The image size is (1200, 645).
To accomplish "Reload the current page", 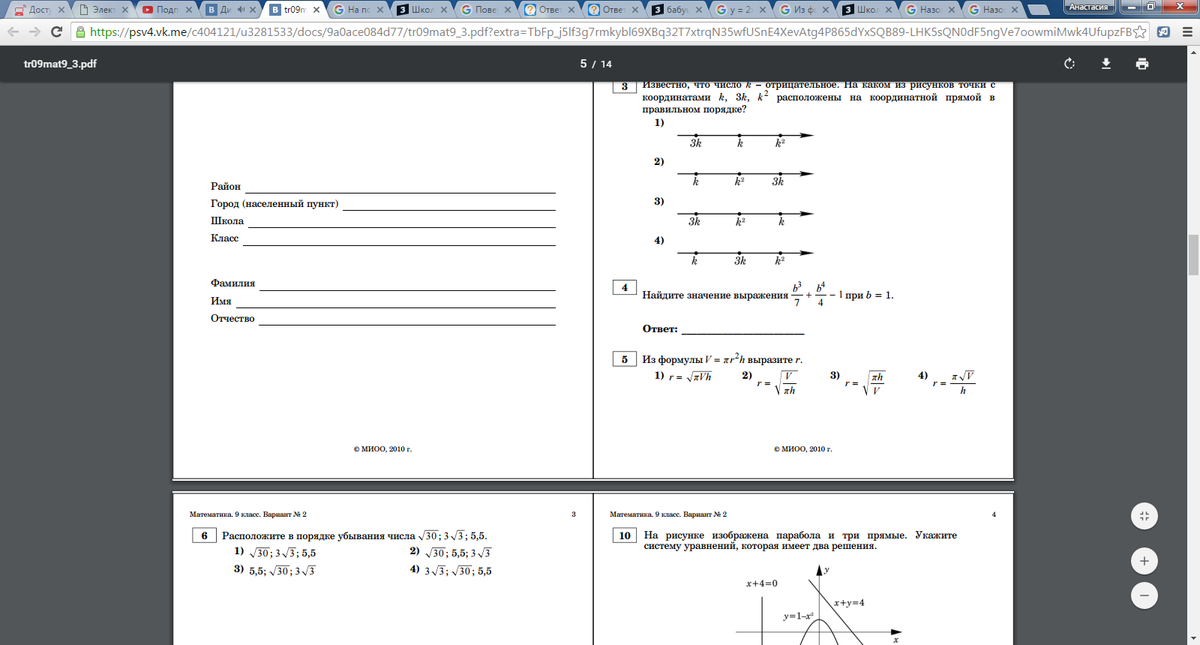I will coord(58,31).
